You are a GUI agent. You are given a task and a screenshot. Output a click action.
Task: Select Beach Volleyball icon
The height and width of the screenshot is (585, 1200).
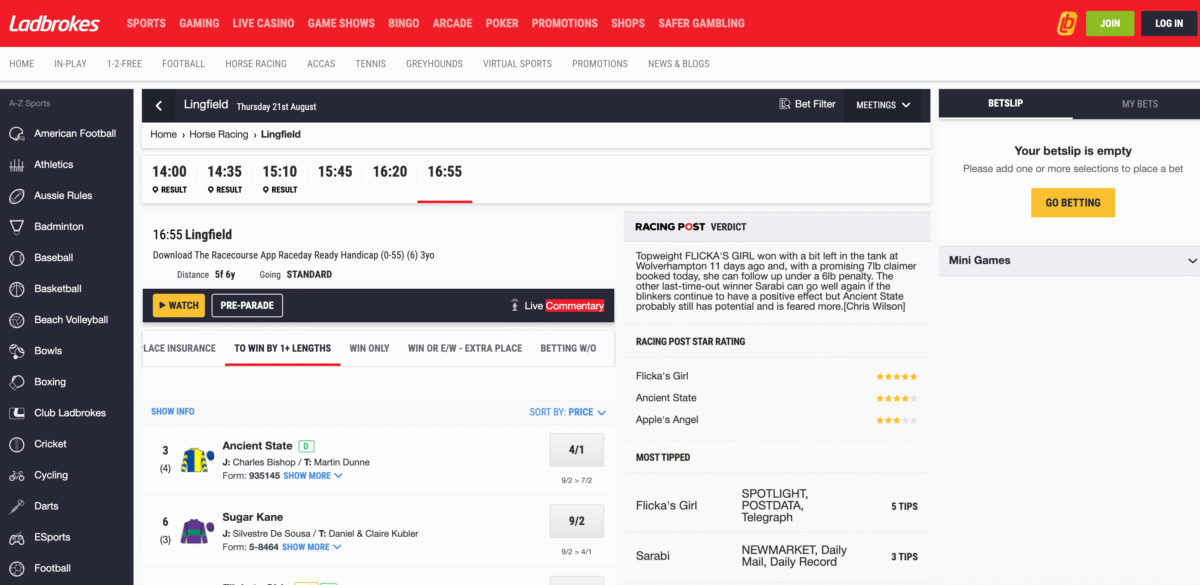(17, 320)
